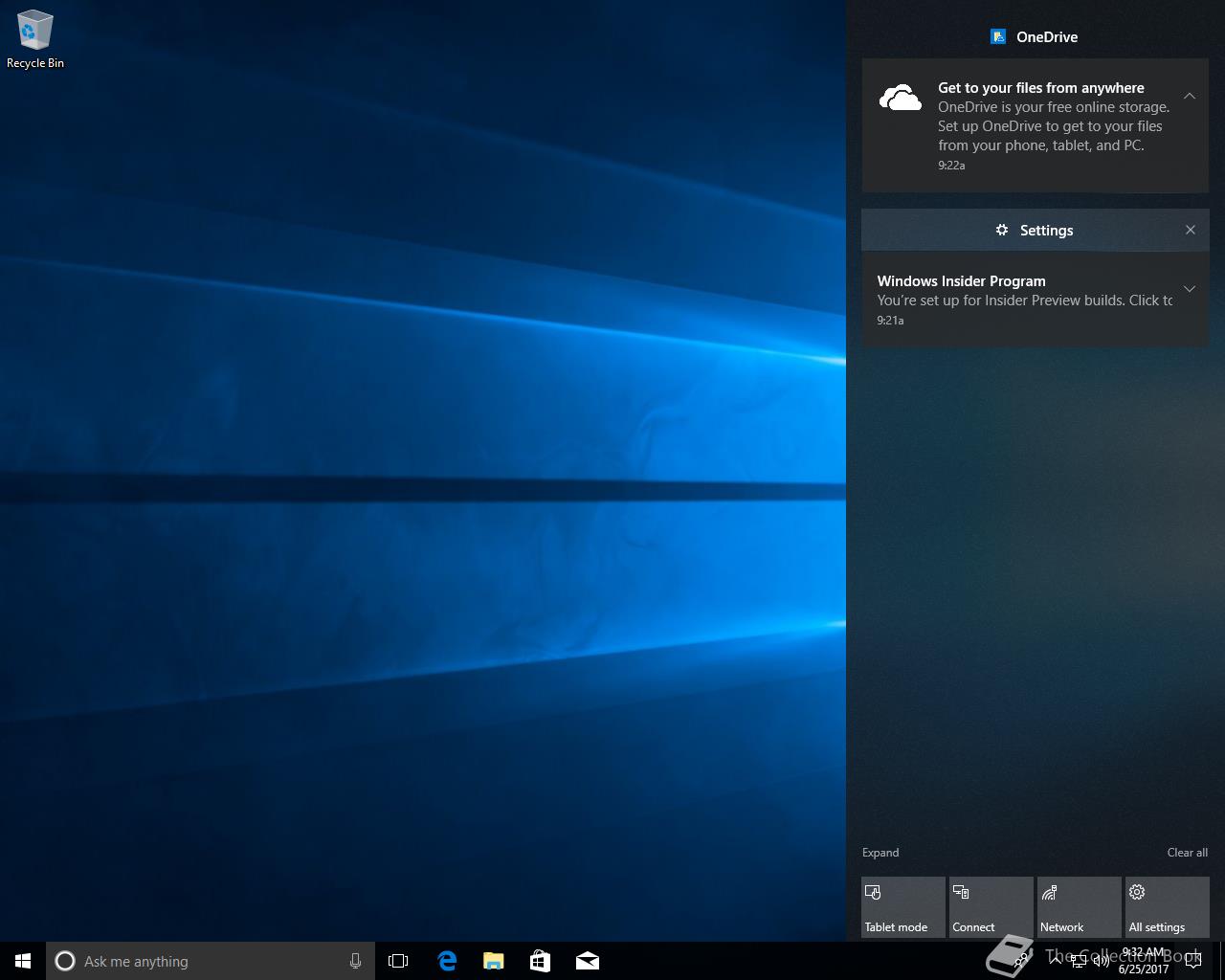Open the volume speaker tray icon
The width and height of the screenshot is (1225, 980).
pos(1102,961)
